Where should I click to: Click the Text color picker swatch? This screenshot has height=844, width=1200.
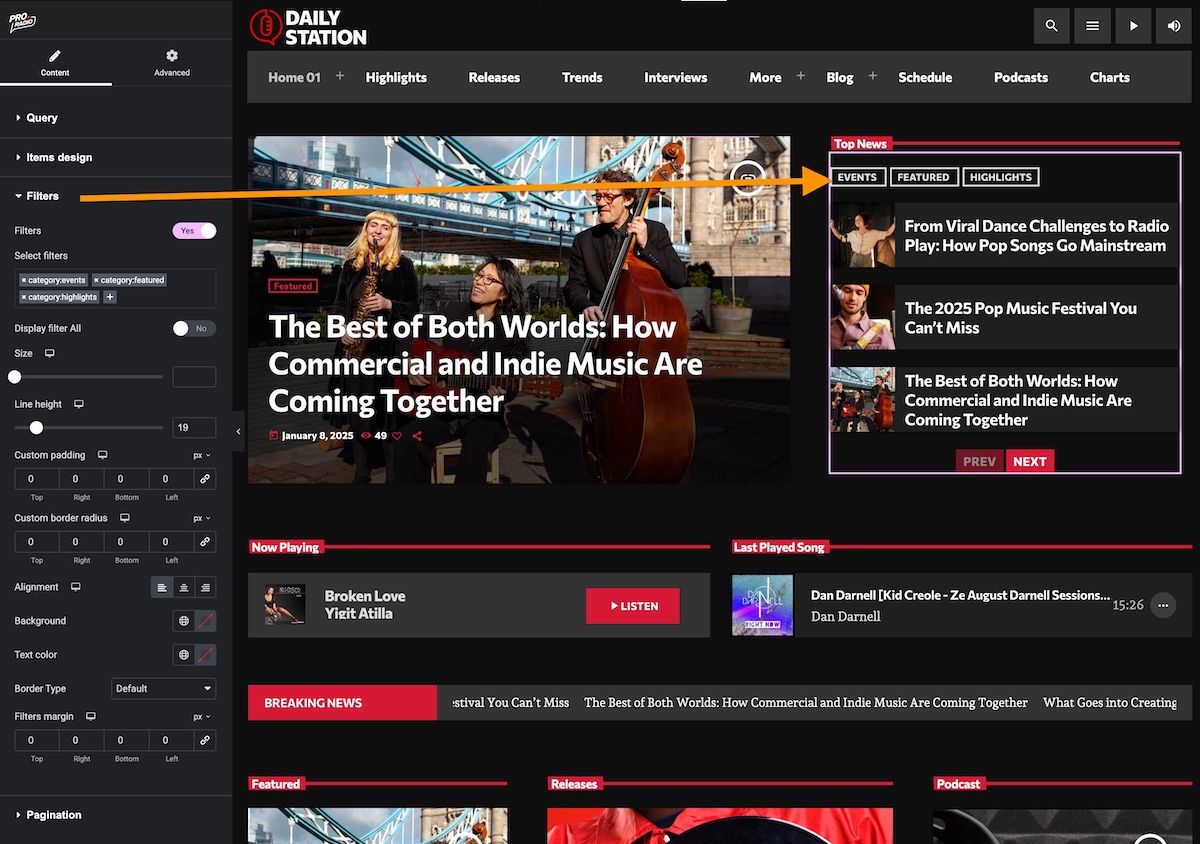point(205,655)
